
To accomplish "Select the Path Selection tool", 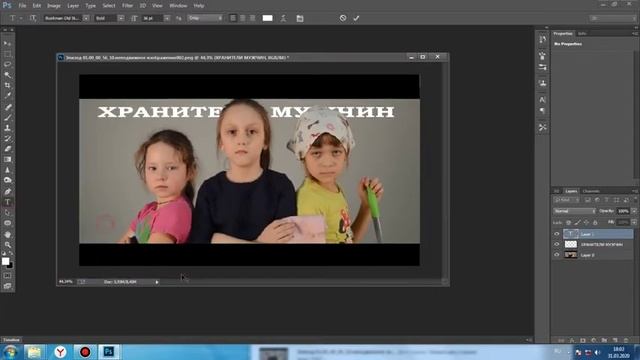I will pos(7,213).
